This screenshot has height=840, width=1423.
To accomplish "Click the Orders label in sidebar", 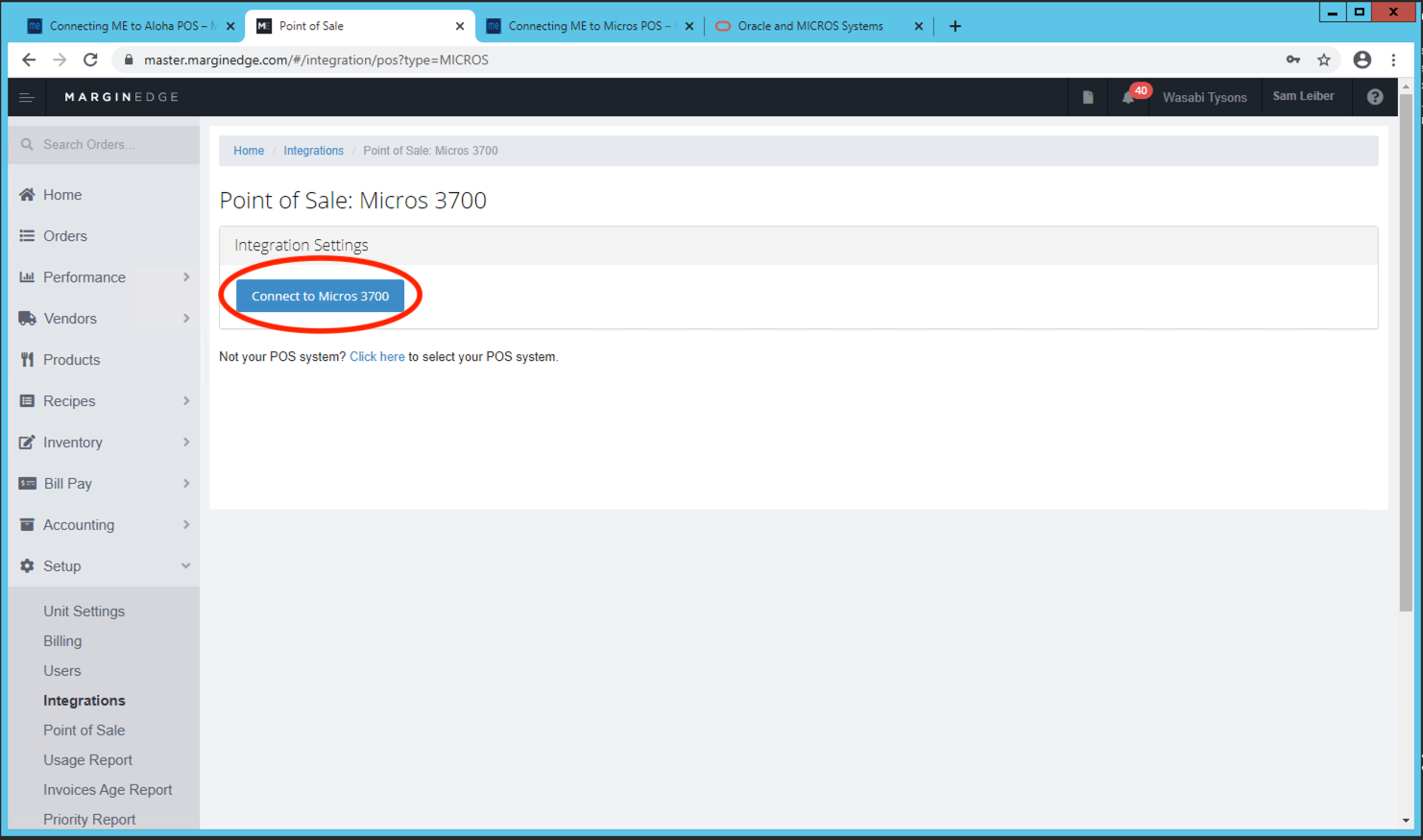I will [x=65, y=236].
